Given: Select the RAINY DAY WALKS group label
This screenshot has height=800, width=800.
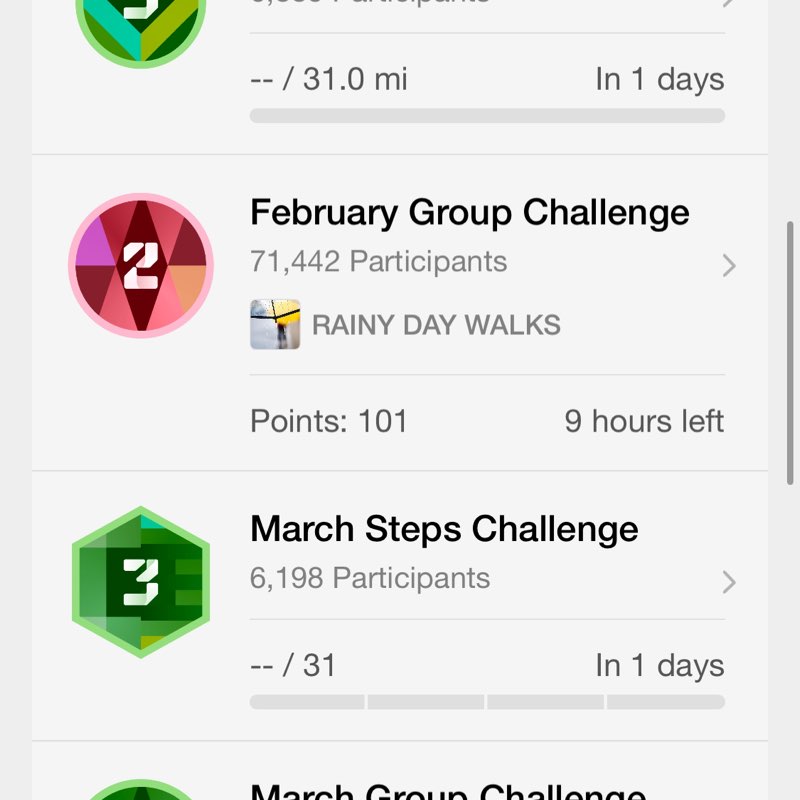Looking at the screenshot, I should coord(436,325).
